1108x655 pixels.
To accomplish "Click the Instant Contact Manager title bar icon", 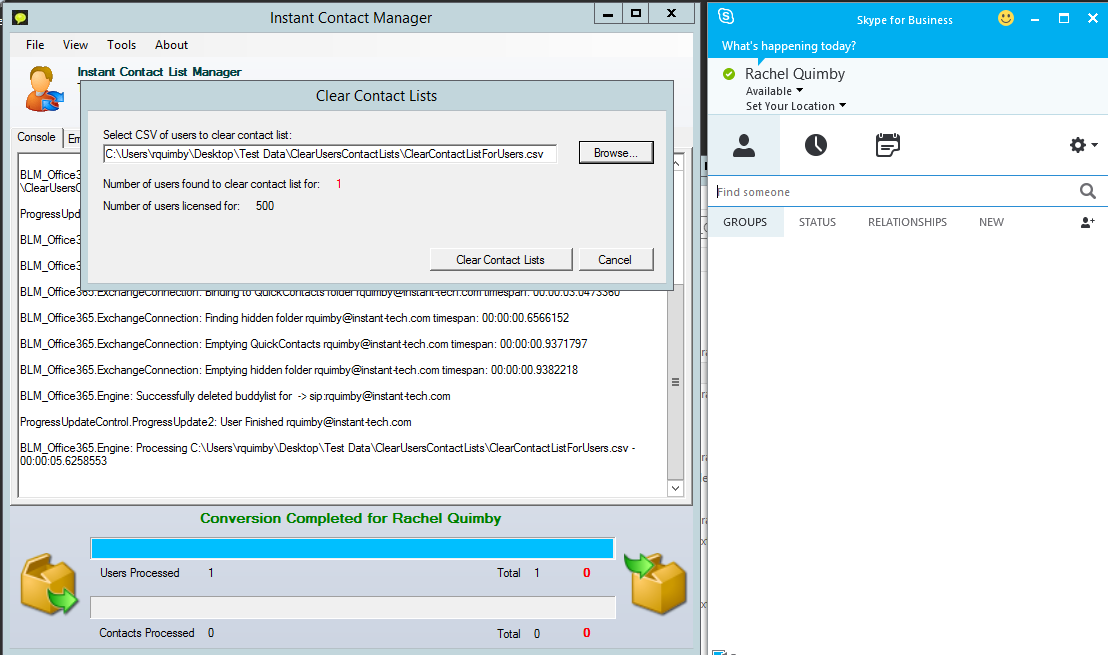I will click(20, 17).
